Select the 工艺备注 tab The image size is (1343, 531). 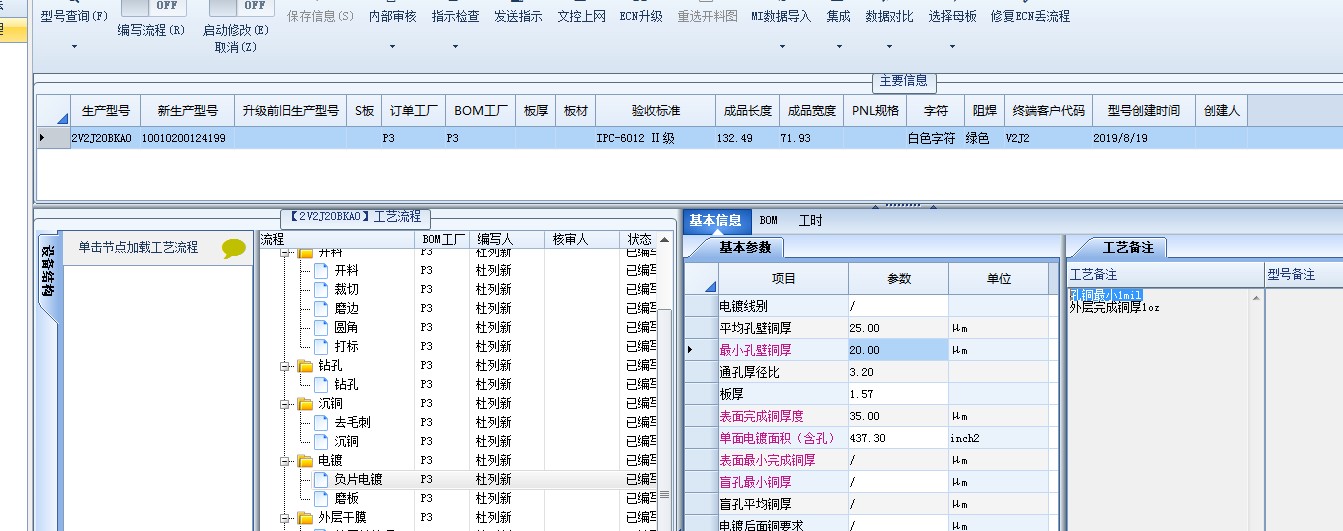point(1128,247)
